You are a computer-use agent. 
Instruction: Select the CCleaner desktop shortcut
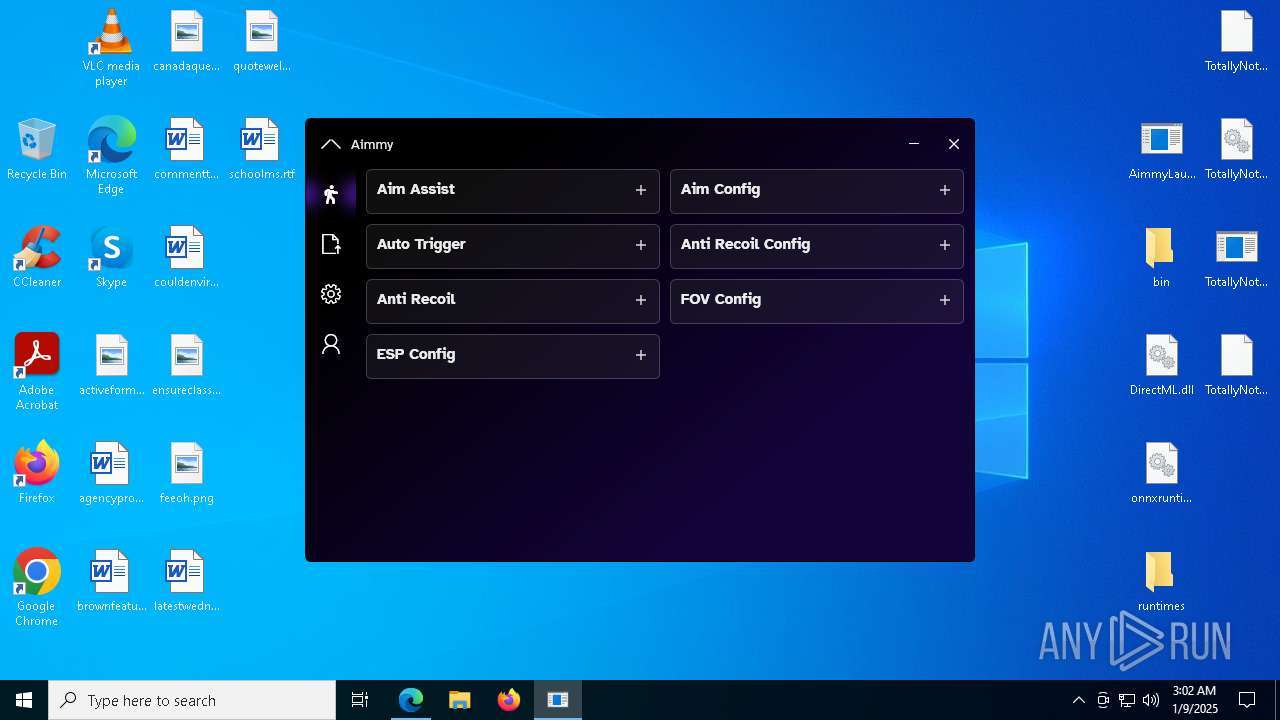[37, 256]
